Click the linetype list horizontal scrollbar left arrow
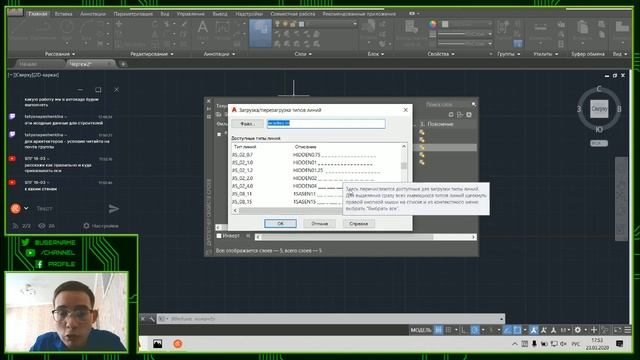The height and width of the screenshot is (360, 640). pyautogui.click(x=235, y=211)
